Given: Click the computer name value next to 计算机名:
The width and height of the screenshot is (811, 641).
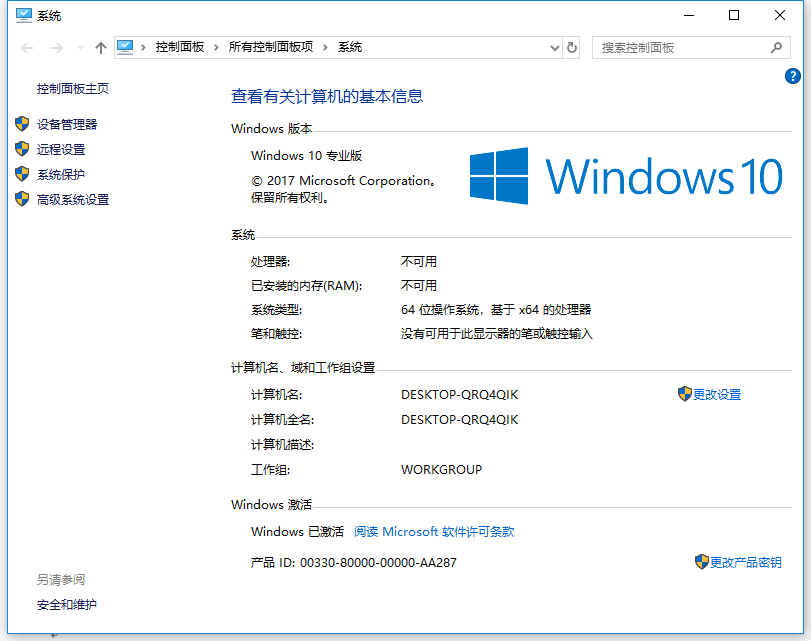Looking at the screenshot, I should [459, 395].
